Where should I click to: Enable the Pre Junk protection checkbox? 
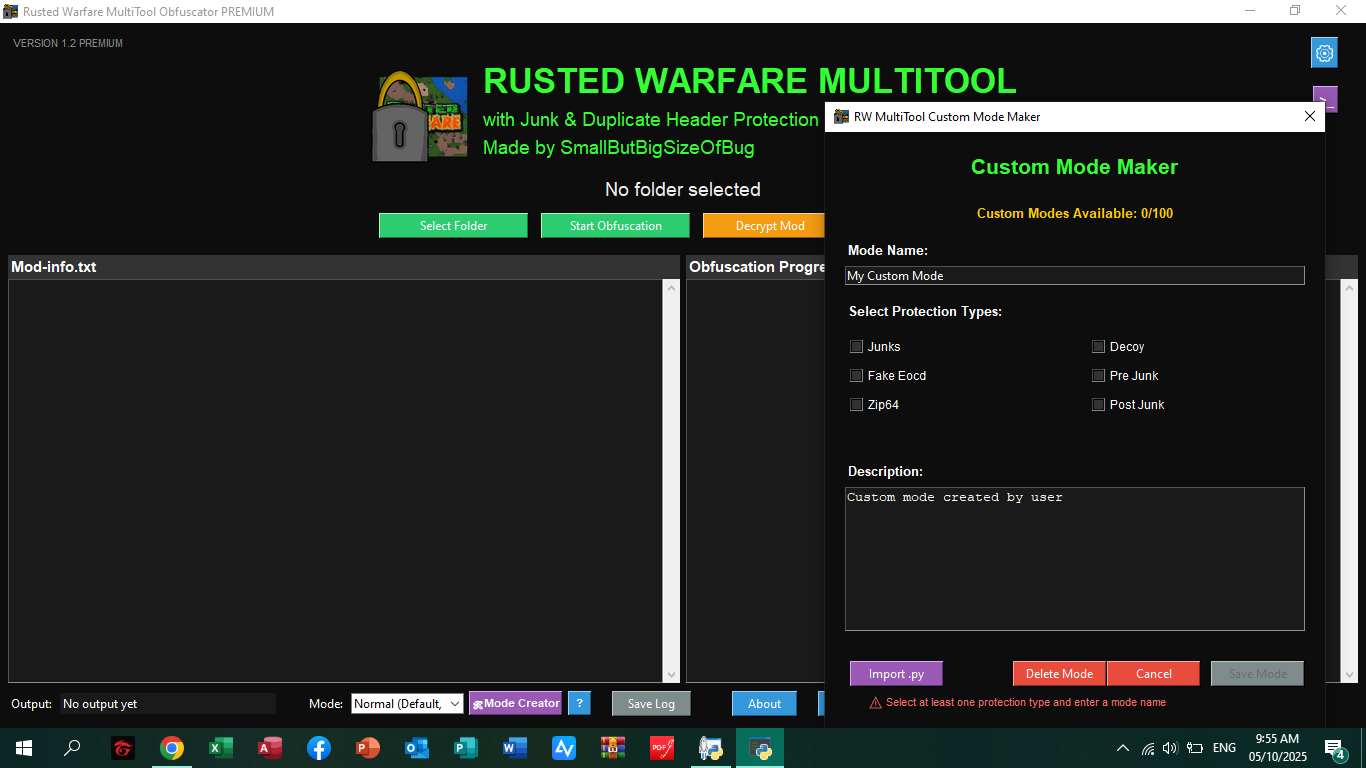1098,376
